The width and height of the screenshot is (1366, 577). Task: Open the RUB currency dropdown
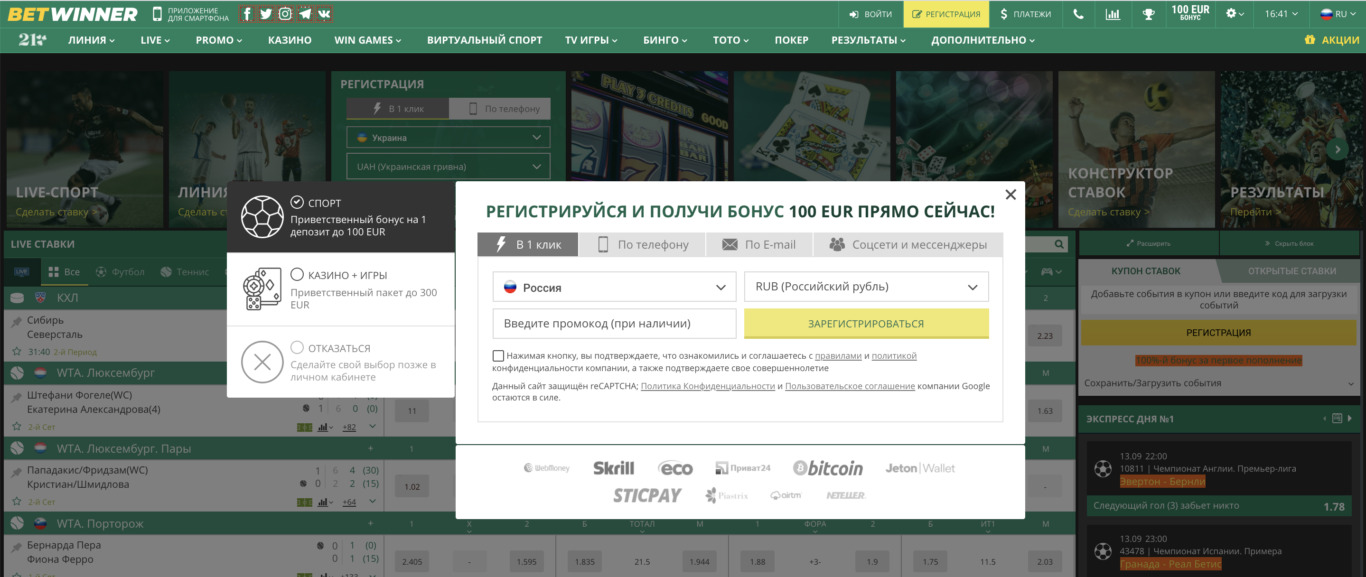[x=866, y=287]
